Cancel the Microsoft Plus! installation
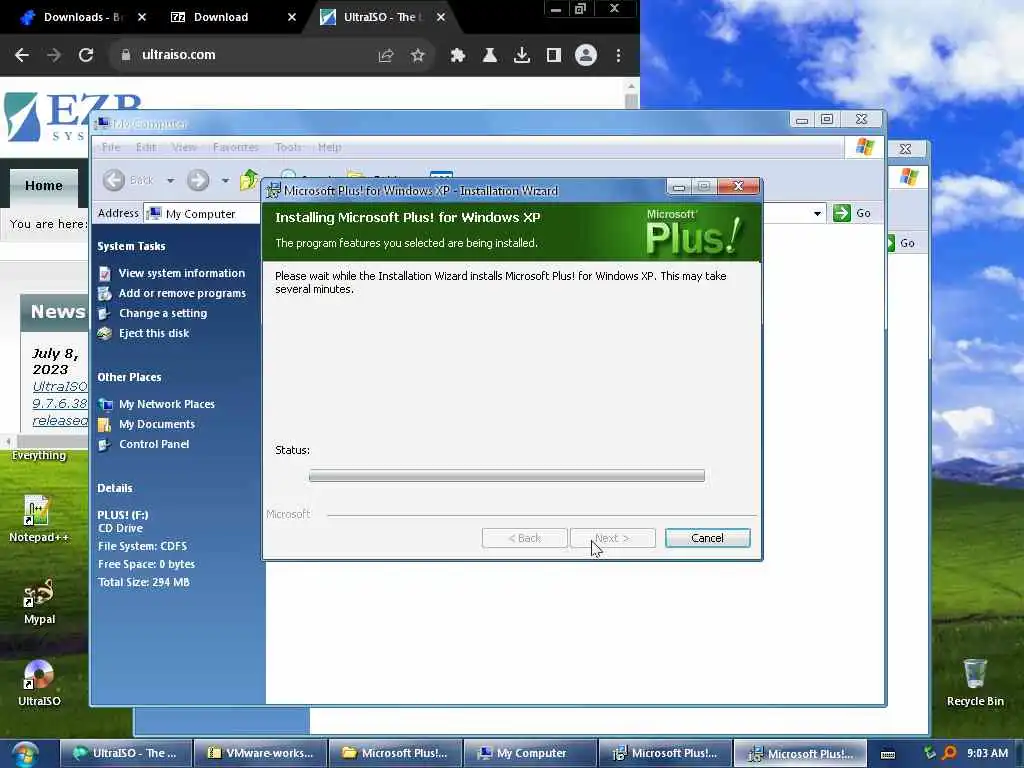This screenshot has width=1024, height=768. pos(707,538)
